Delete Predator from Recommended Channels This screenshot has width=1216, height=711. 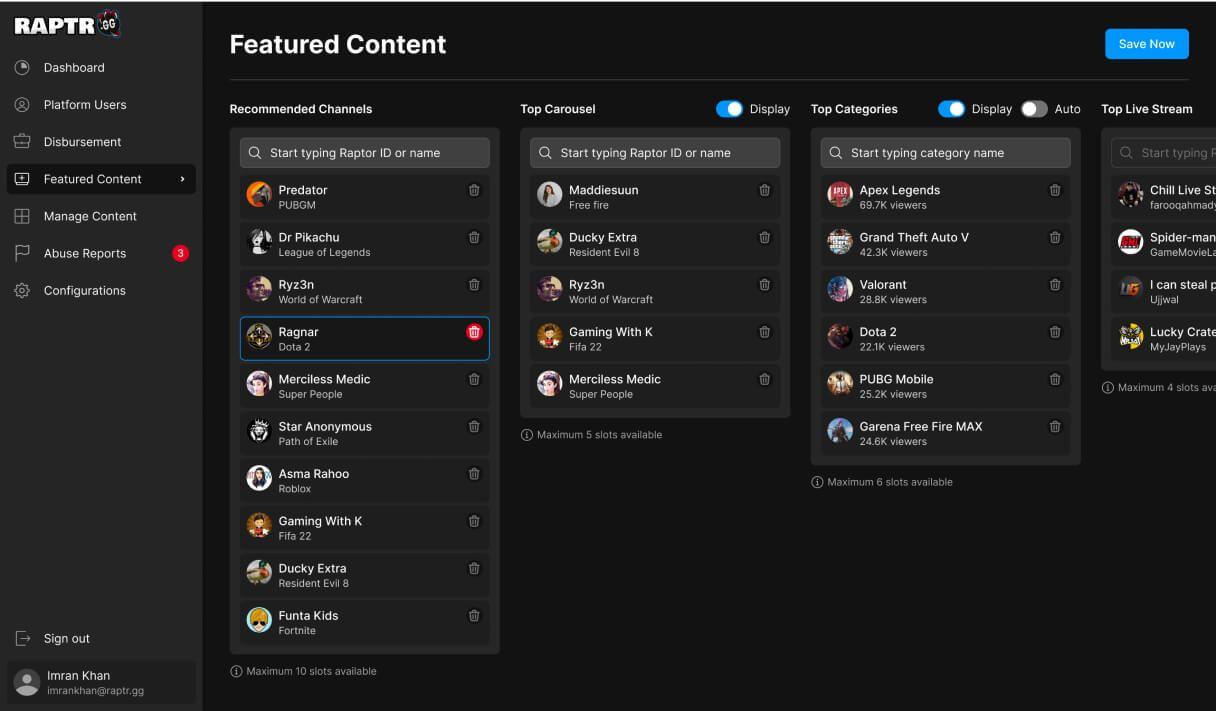[x=474, y=190]
